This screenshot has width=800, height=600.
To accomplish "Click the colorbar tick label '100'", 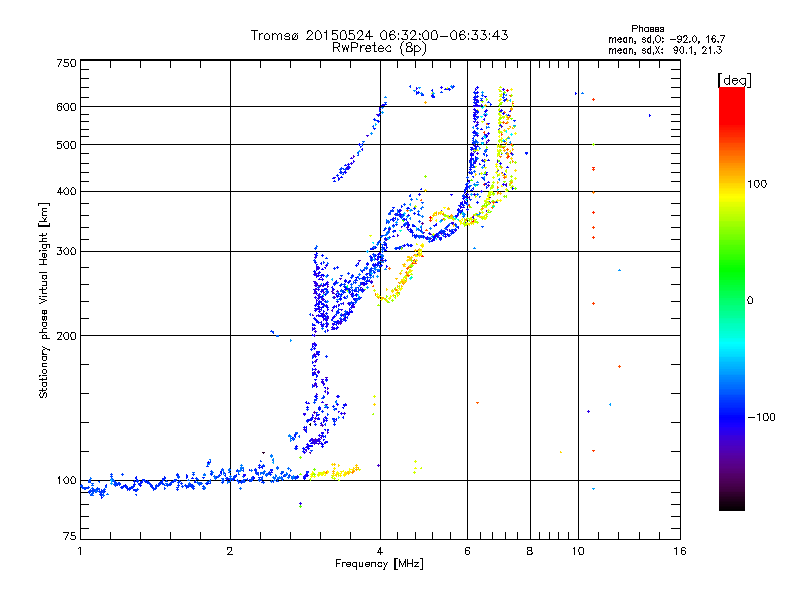I will coord(757,184).
